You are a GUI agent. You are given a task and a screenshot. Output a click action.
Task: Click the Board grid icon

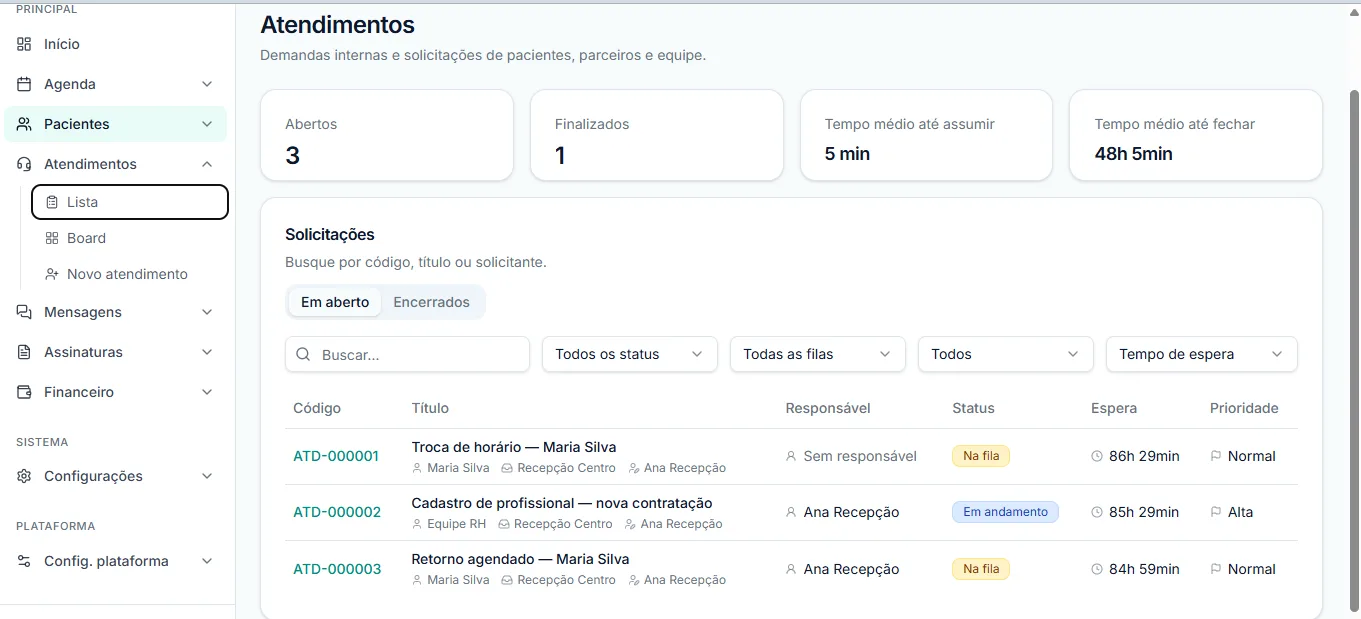click(52, 238)
